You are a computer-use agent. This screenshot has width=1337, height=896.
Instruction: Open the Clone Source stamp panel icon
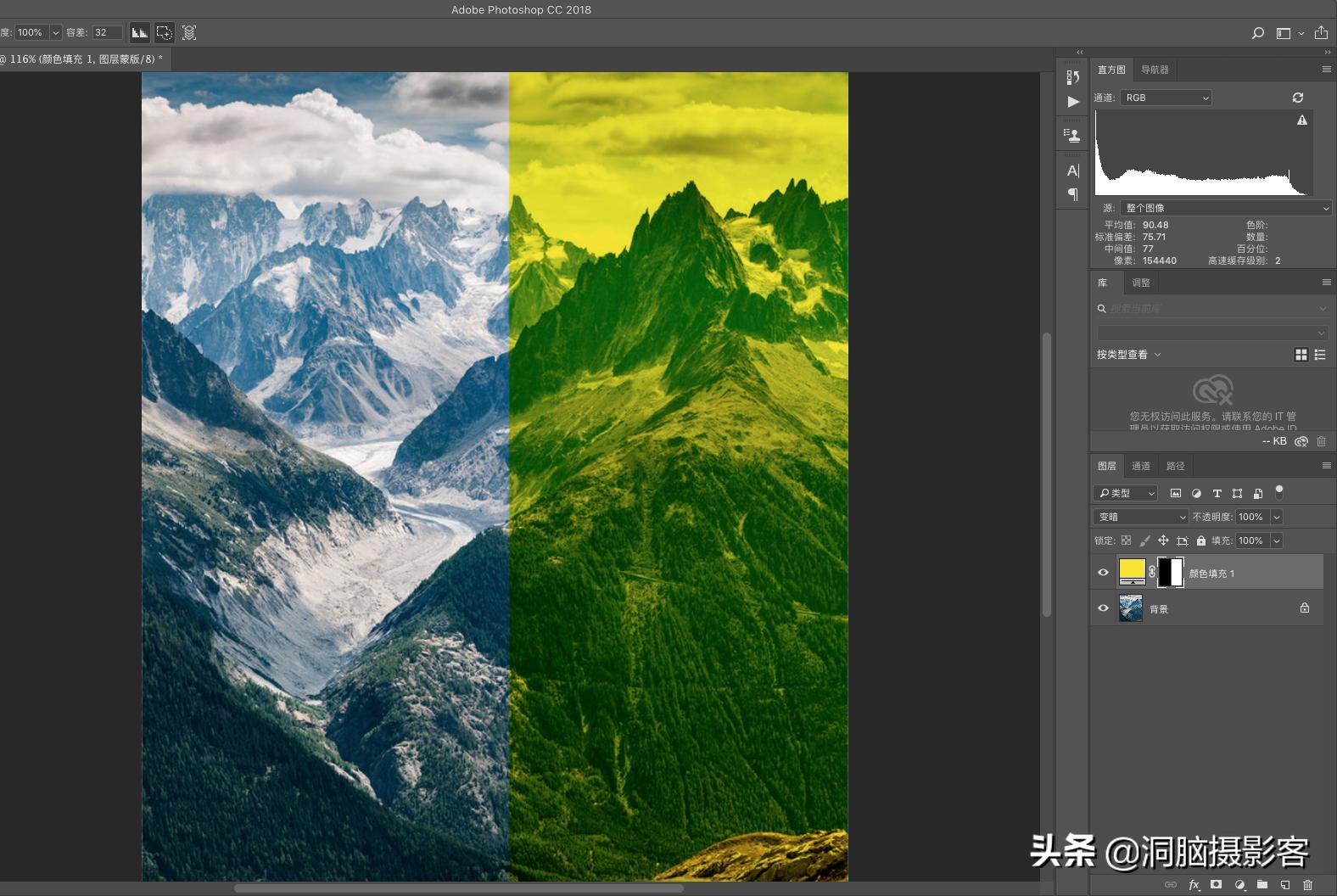tap(1072, 135)
